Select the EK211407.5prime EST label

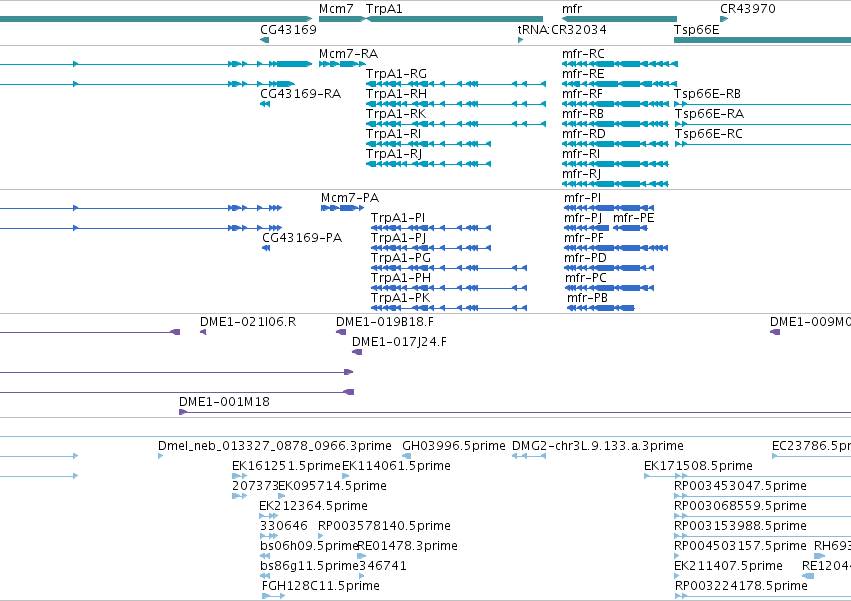728,567
